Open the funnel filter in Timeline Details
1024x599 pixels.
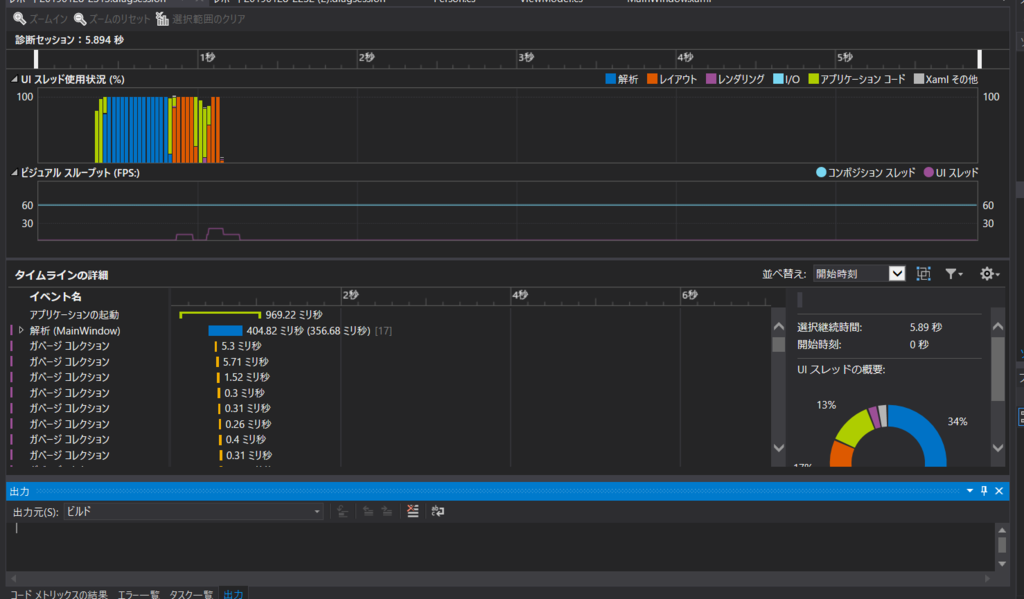pos(953,274)
